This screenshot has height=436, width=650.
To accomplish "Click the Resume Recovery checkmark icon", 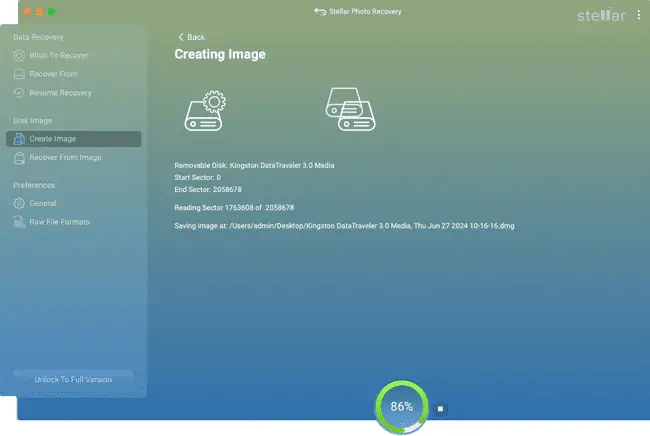I will pyautogui.click(x=19, y=93).
